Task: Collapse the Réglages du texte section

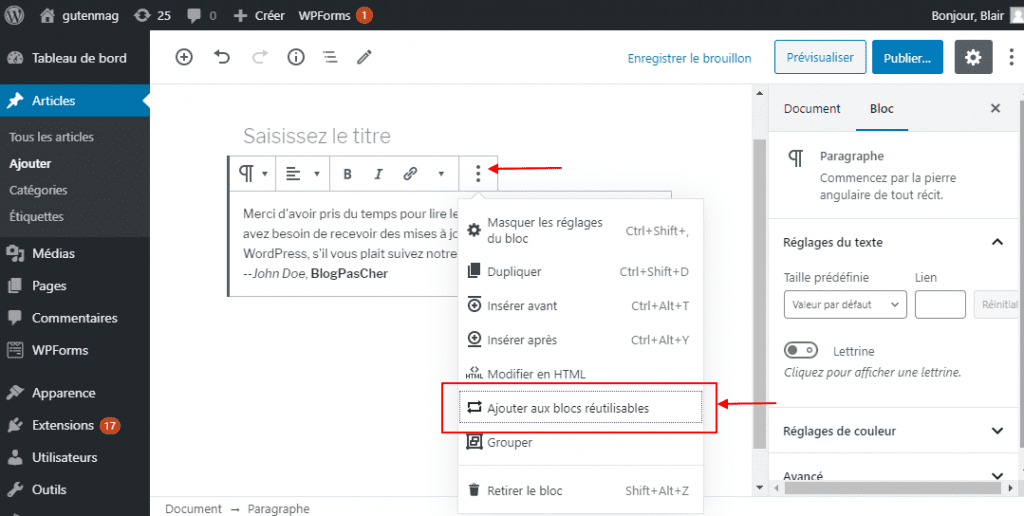Action: [x=996, y=242]
